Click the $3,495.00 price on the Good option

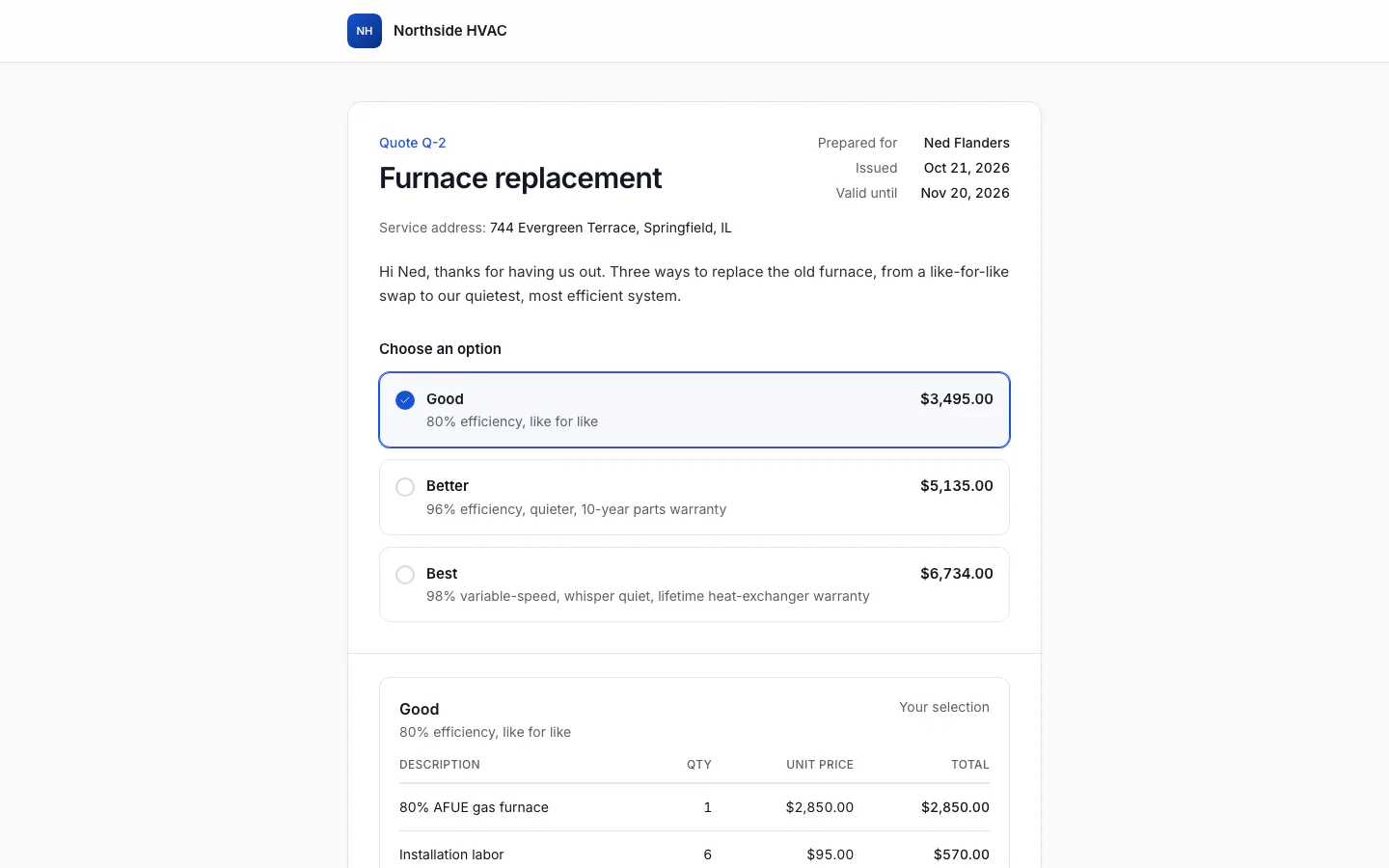(x=957, y=399)
